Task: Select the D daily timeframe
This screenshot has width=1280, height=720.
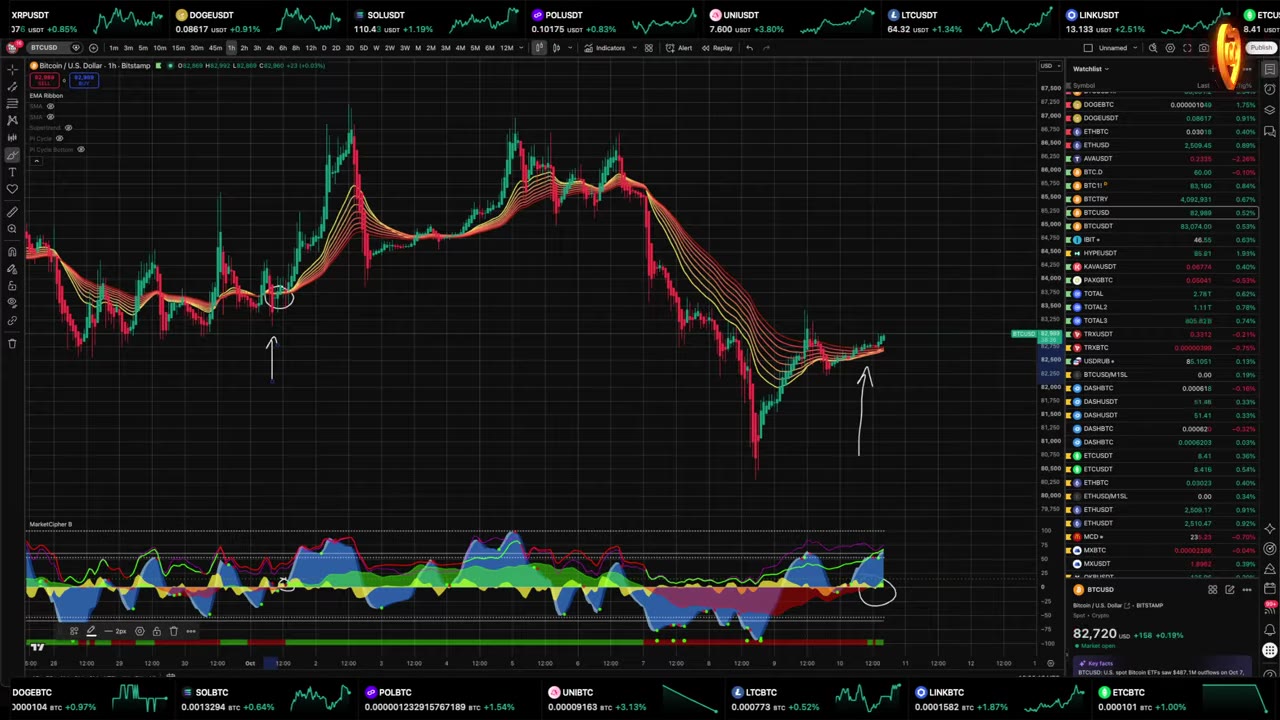Action: 324,48
